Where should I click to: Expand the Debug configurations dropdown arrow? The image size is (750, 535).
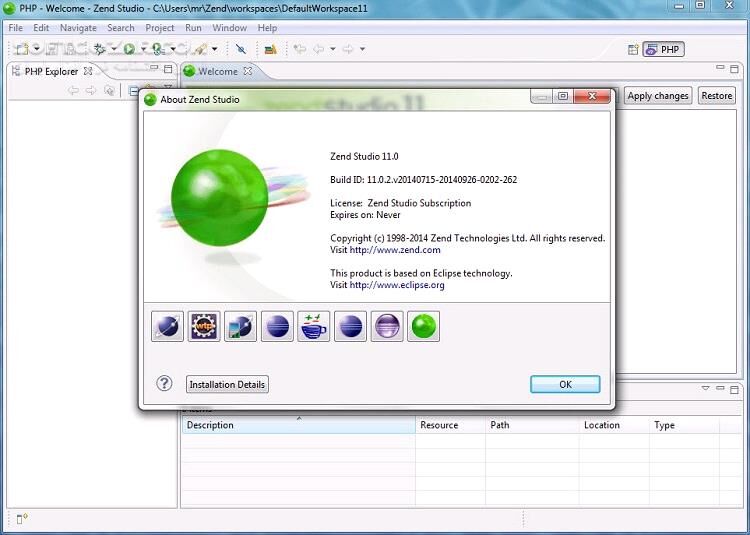point(114,49)
